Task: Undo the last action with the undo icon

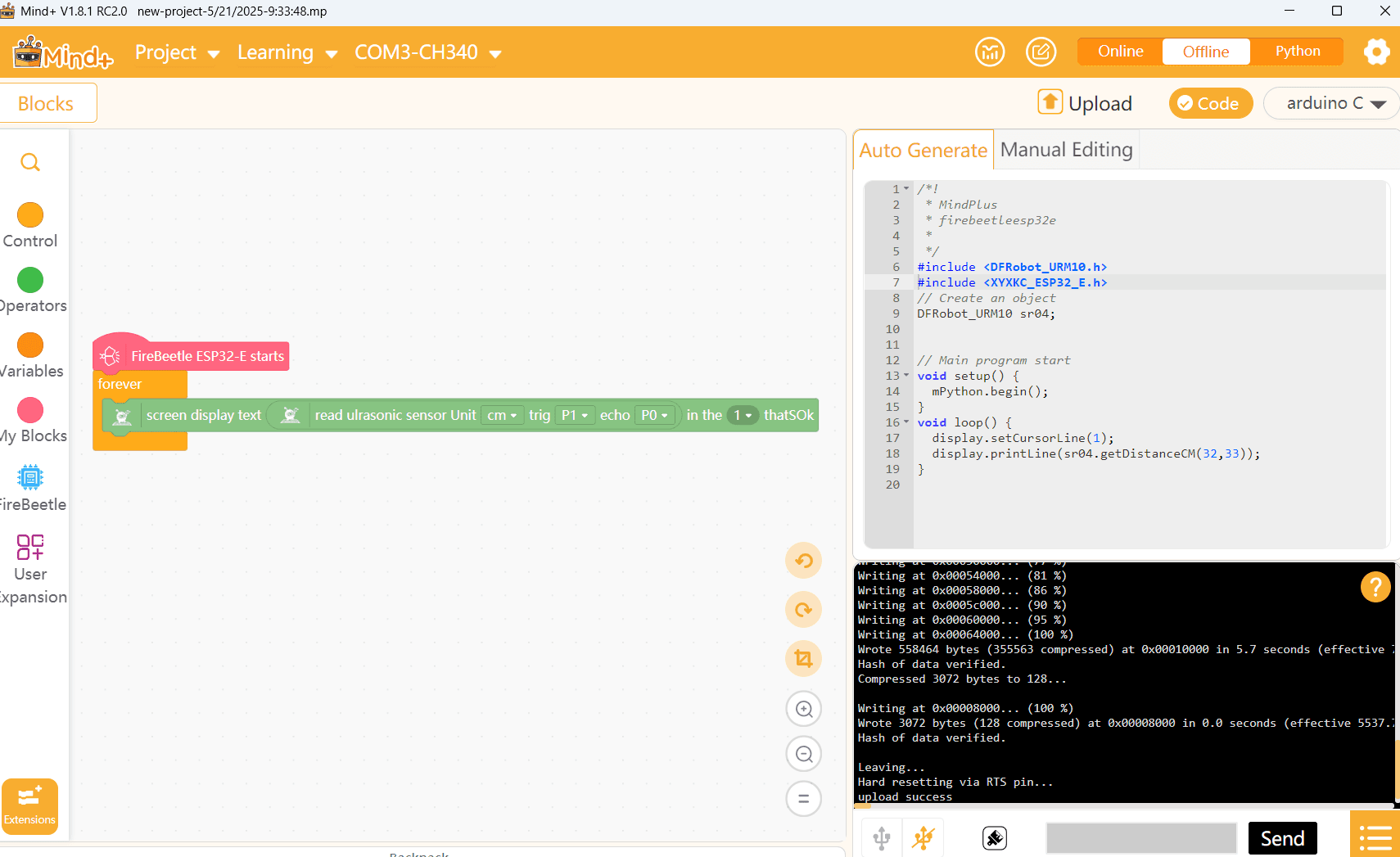Action: pos(804,561)
